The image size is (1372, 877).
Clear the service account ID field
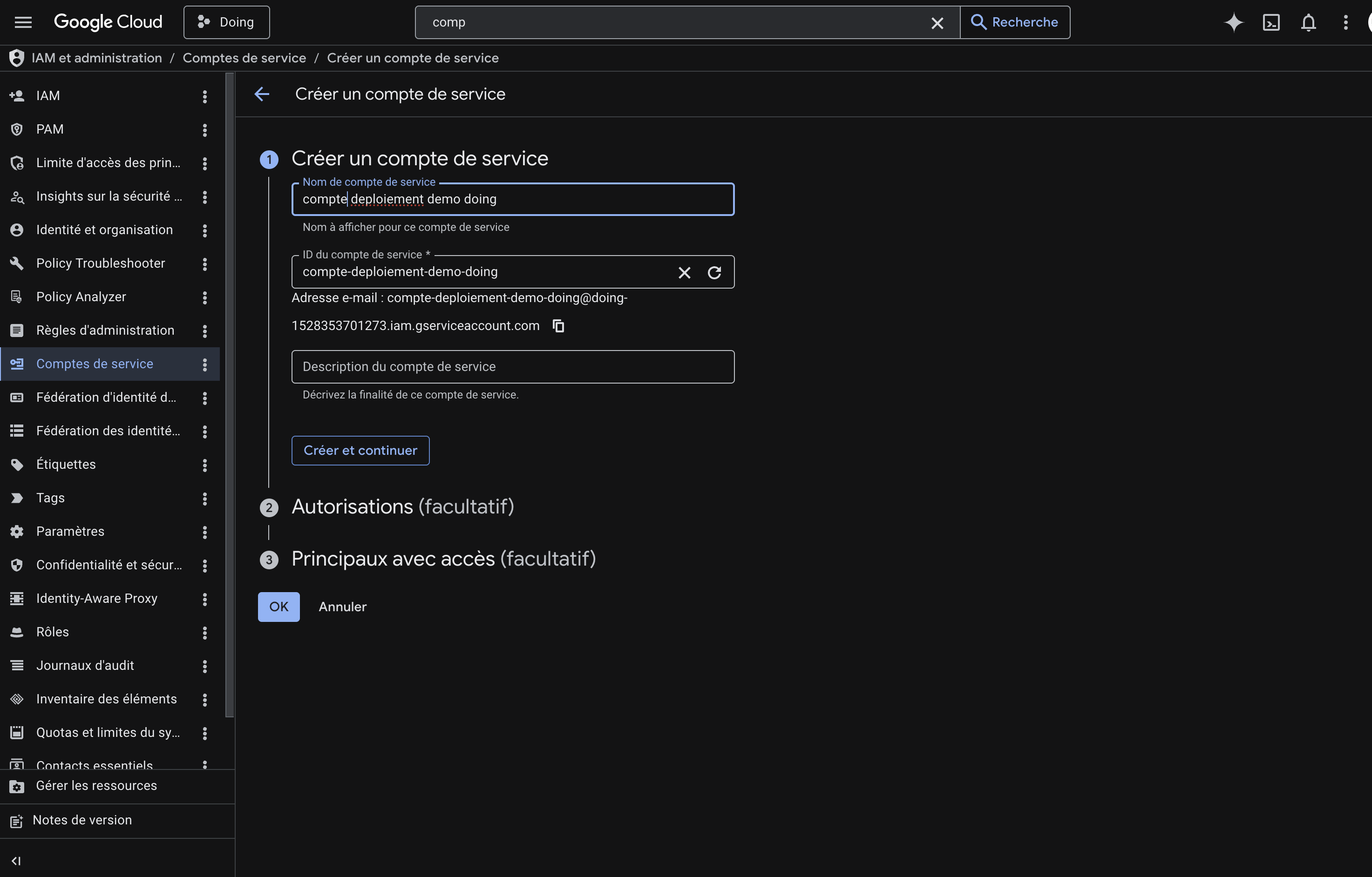684,273
